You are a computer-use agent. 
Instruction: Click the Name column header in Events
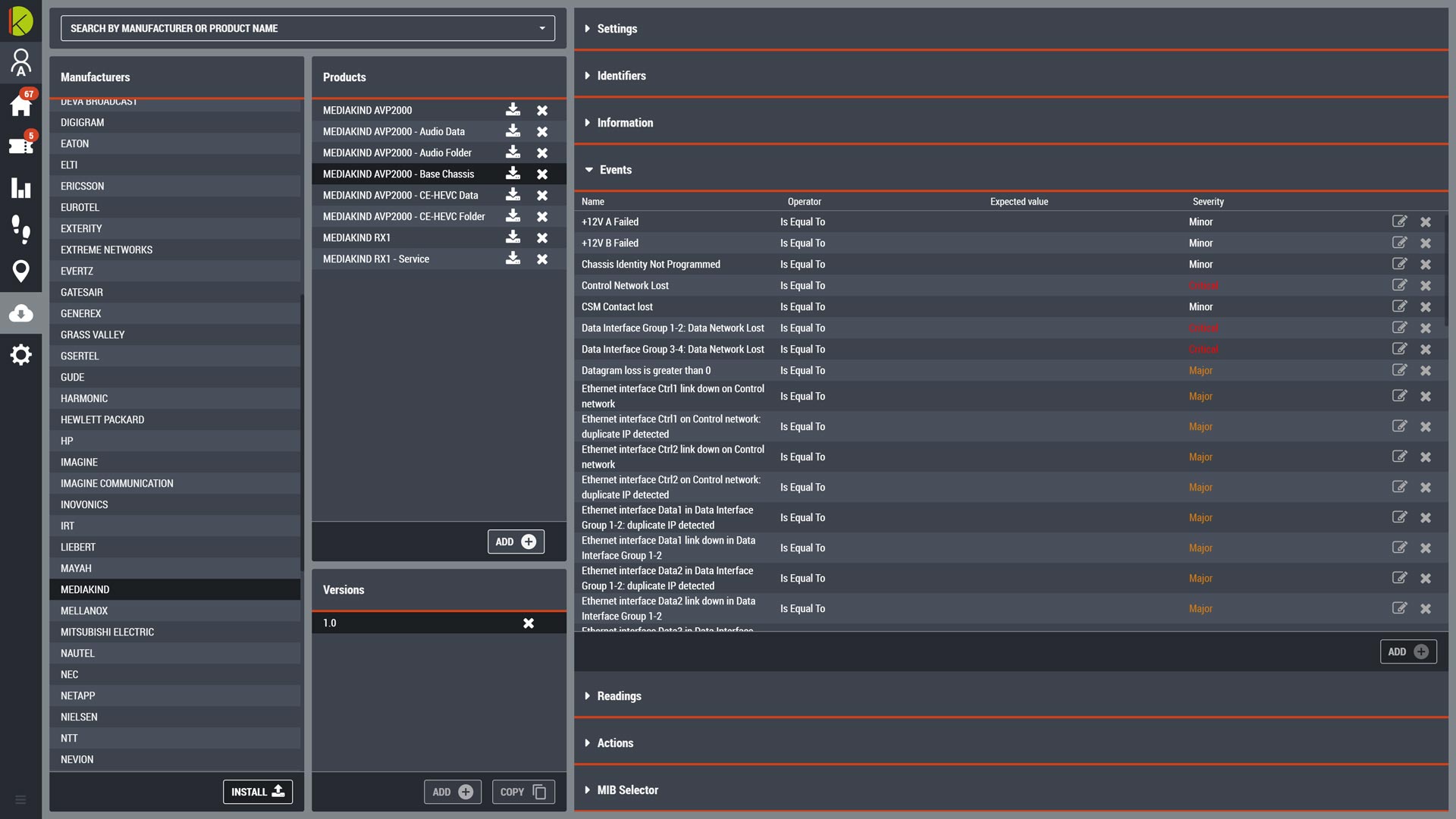[x=593, y=202]
